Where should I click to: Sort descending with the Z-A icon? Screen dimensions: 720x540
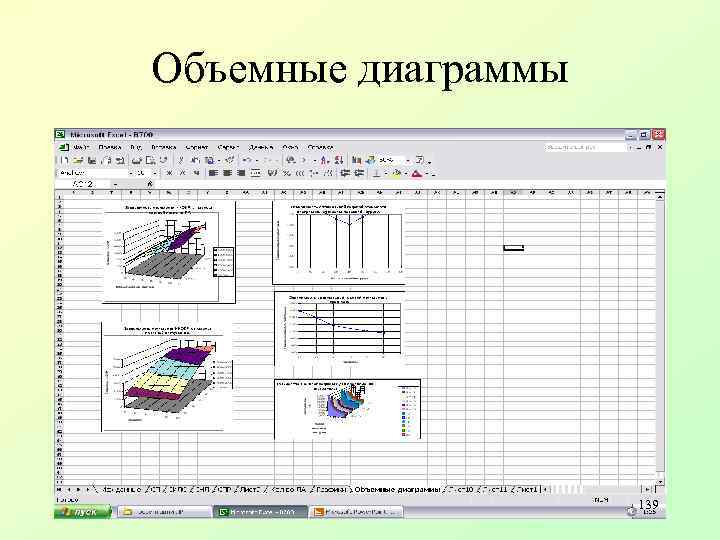click(339, 160)
